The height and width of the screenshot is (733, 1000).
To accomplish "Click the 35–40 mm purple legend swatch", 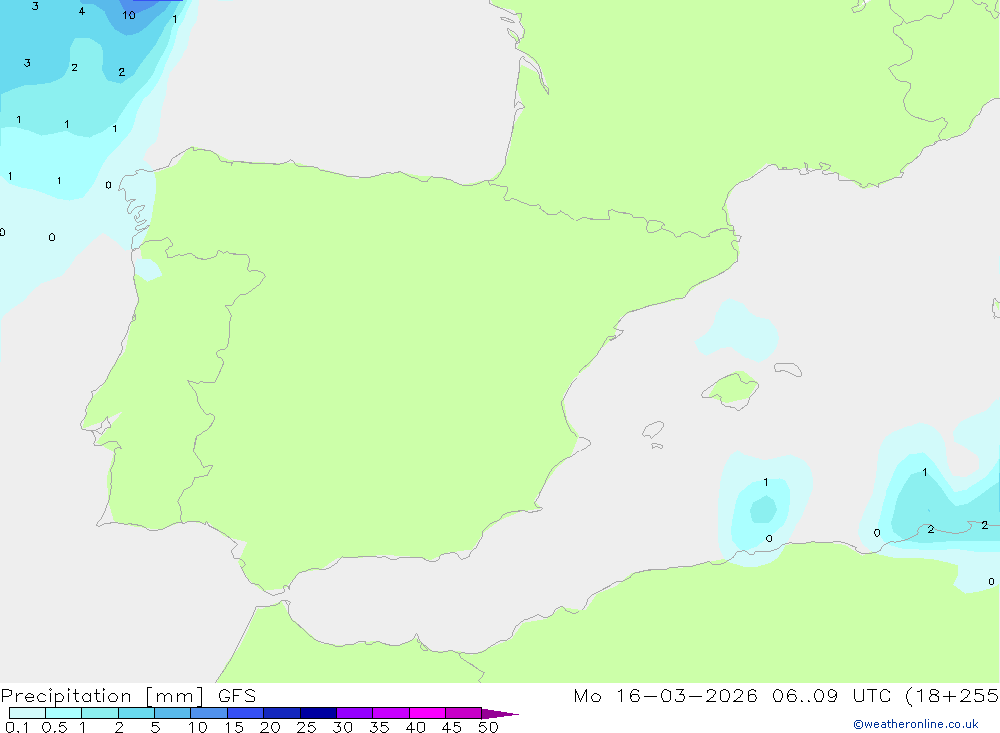I will 390,713.
